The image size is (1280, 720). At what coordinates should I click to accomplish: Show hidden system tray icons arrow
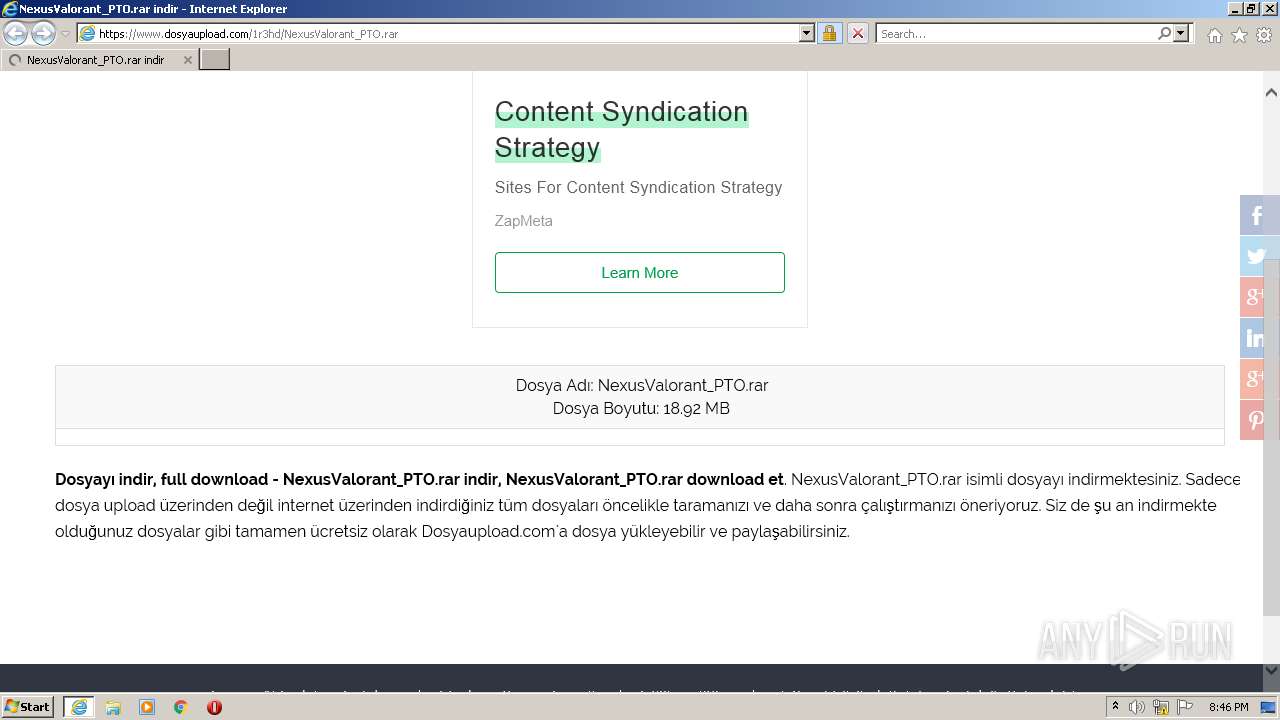(x=1115, y=707)
